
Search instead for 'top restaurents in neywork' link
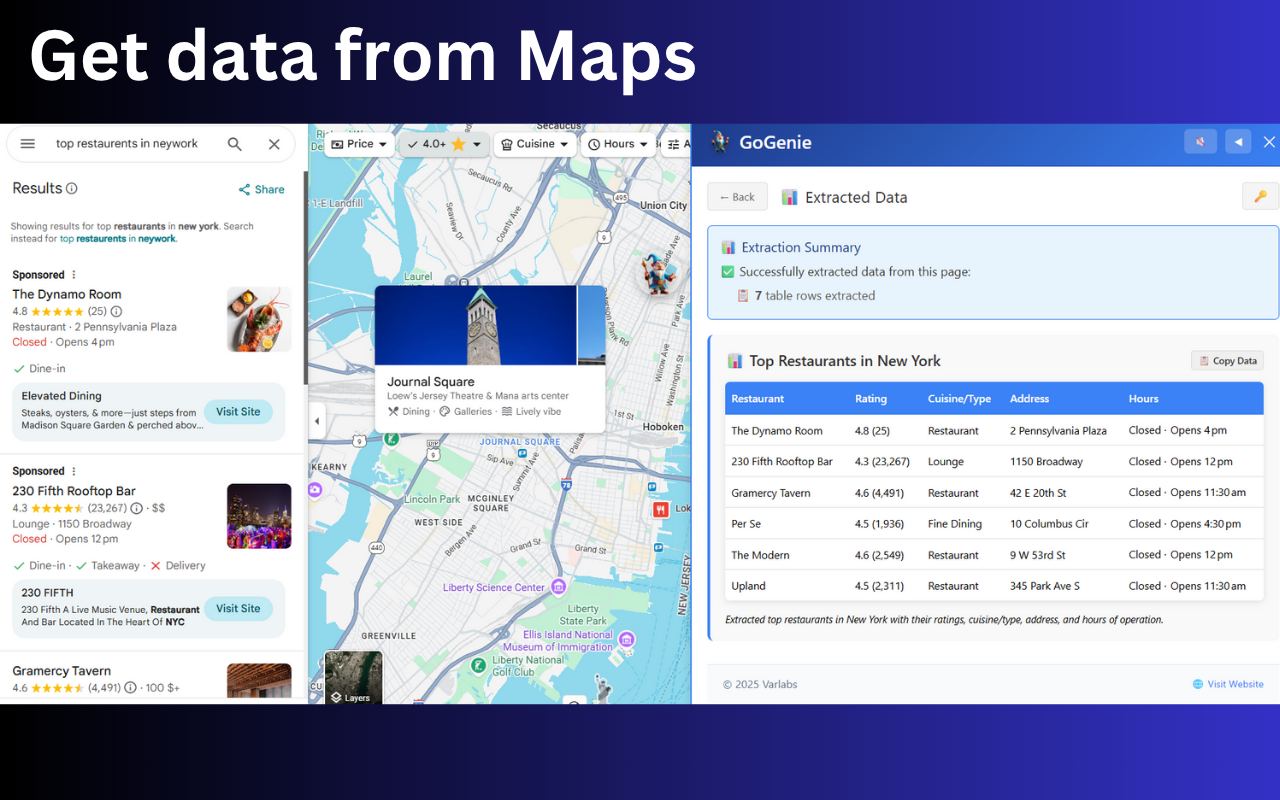[118, 239]
